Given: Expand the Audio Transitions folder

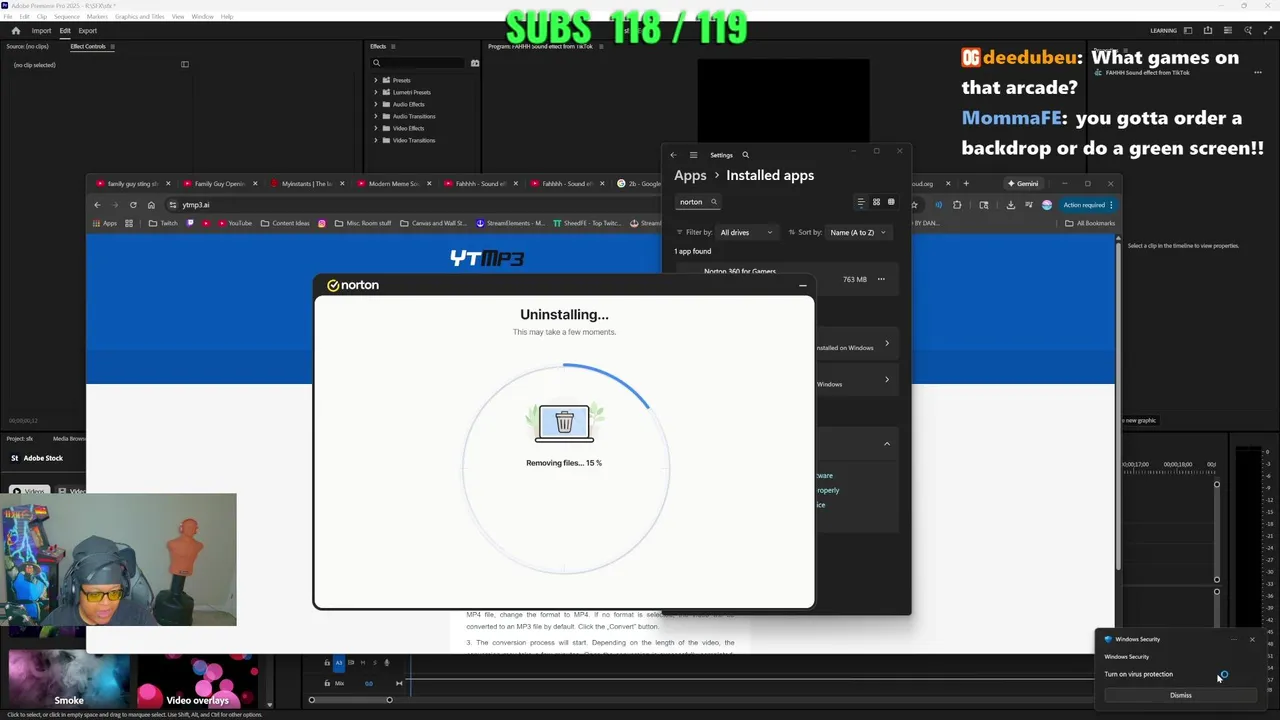Looking at the screenshot, I should coord(376,116).
